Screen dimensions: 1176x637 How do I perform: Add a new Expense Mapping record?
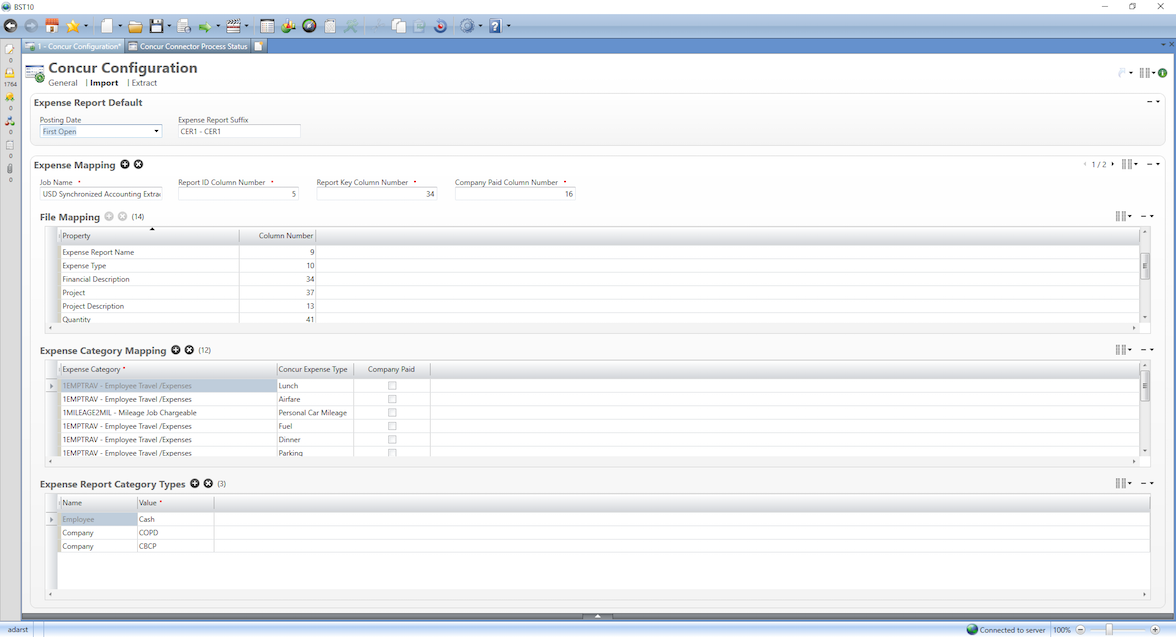tap(125, 164)
